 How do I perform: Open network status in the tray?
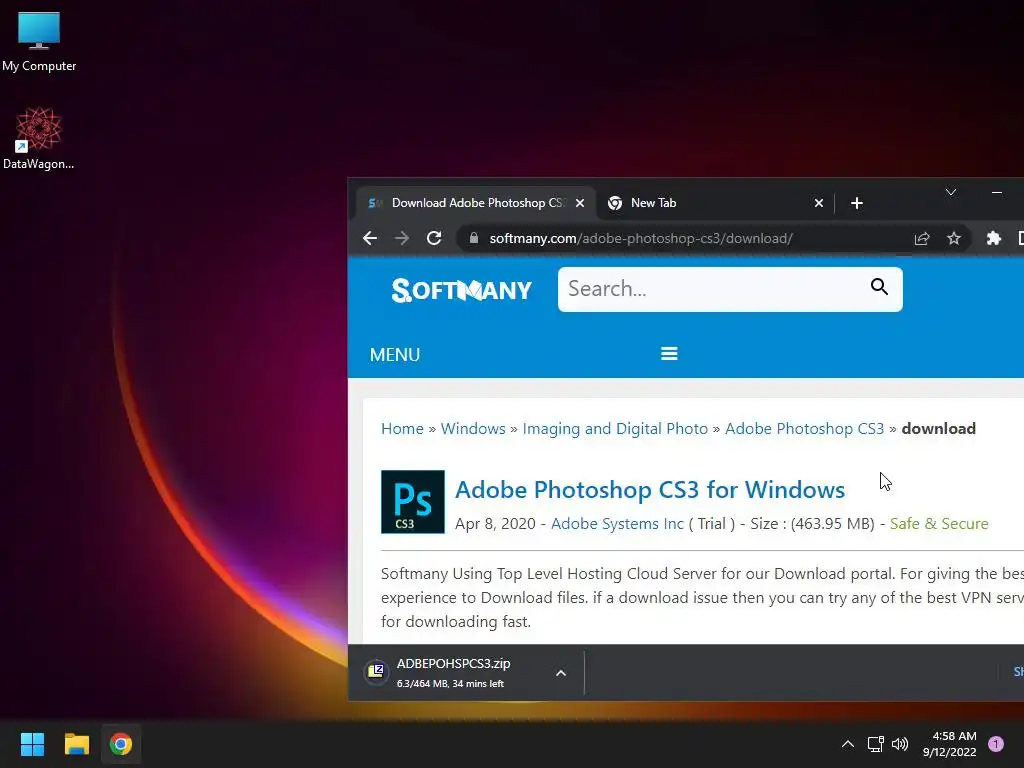[875, 744]
